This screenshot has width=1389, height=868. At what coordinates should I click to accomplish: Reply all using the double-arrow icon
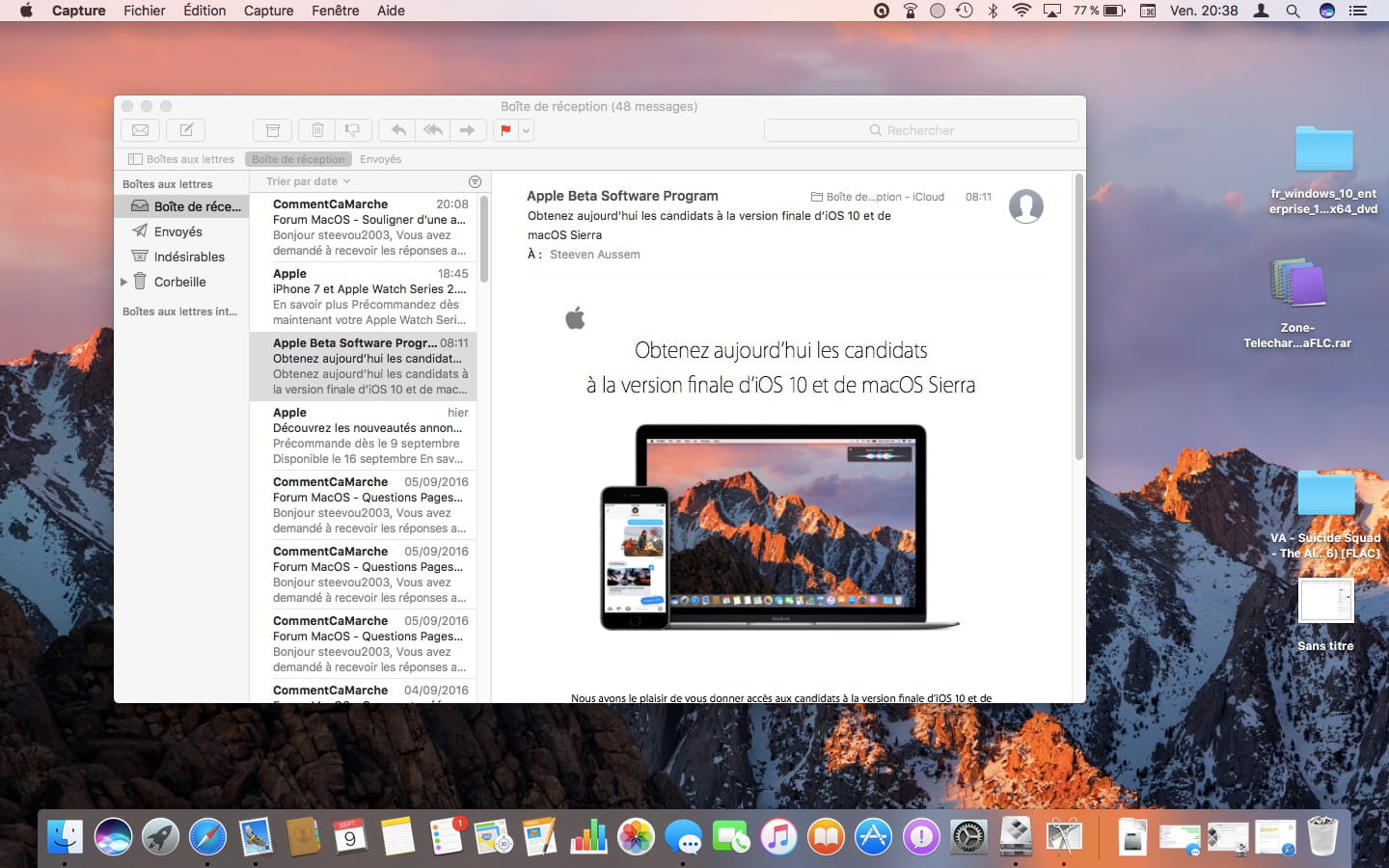433,130
